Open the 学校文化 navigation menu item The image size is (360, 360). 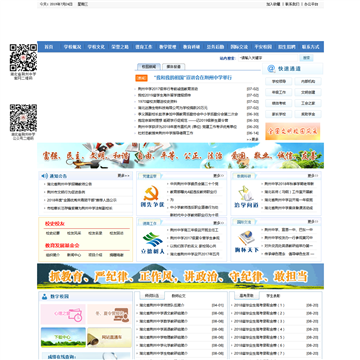(x=96, y=47)
